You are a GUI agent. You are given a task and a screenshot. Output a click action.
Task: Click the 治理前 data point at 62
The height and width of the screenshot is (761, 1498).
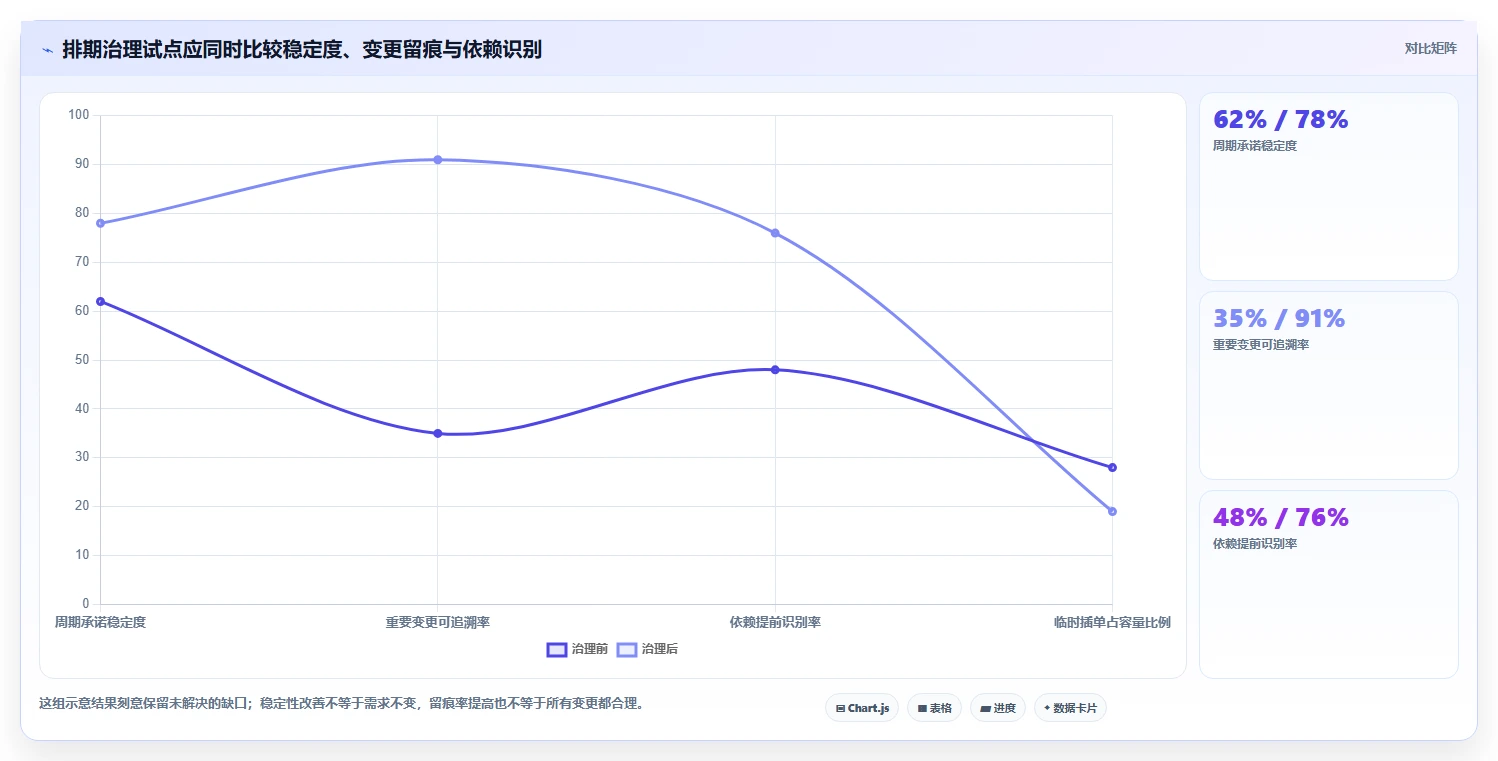[x=100, y=301]
